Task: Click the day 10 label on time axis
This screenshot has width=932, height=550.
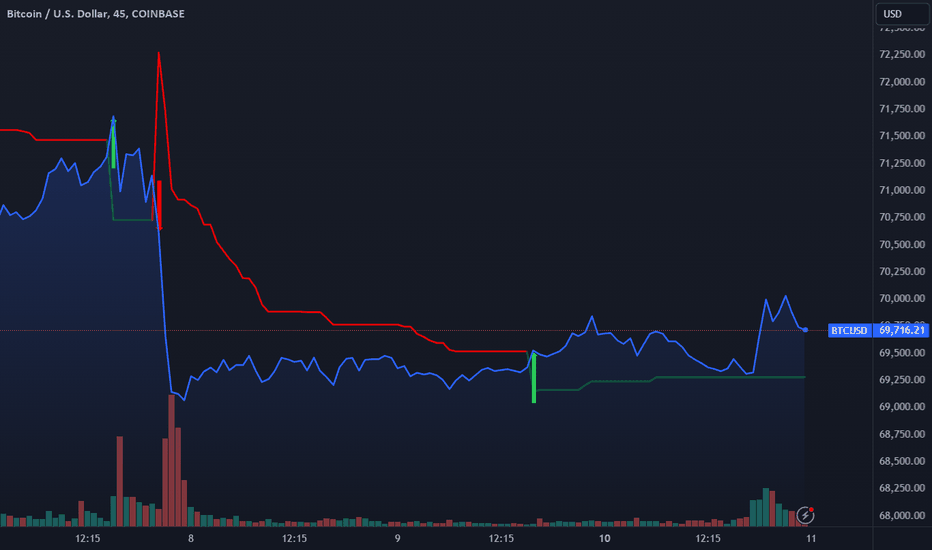Action: (x=604, y=539)
